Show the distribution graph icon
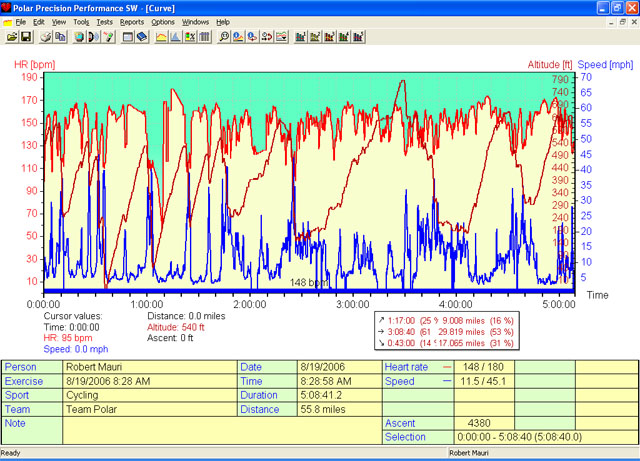This screenshot has width=640, height=461. pyautogui.click(x=176, y=37)
